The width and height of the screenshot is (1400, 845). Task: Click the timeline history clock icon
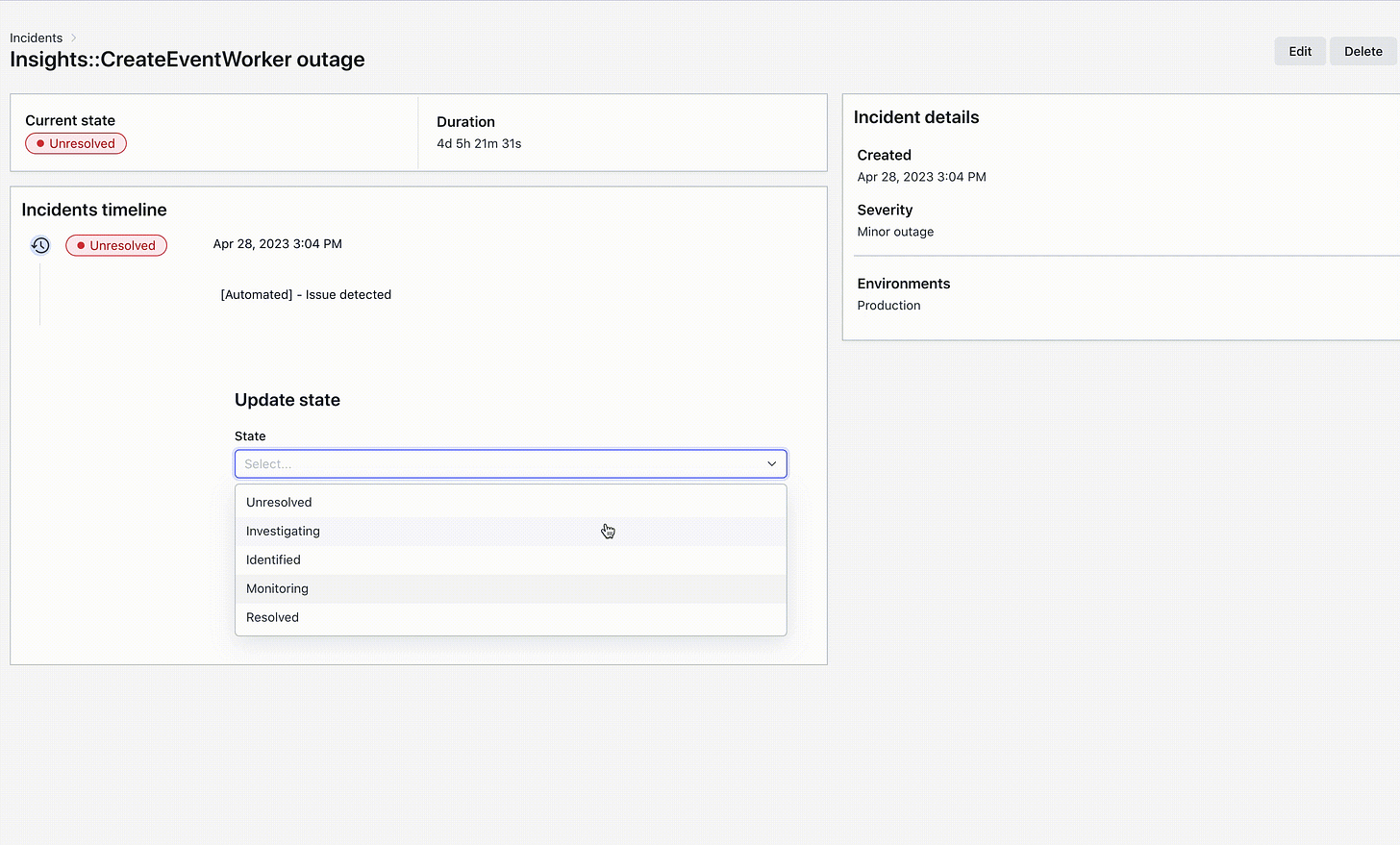click(40, 245)
